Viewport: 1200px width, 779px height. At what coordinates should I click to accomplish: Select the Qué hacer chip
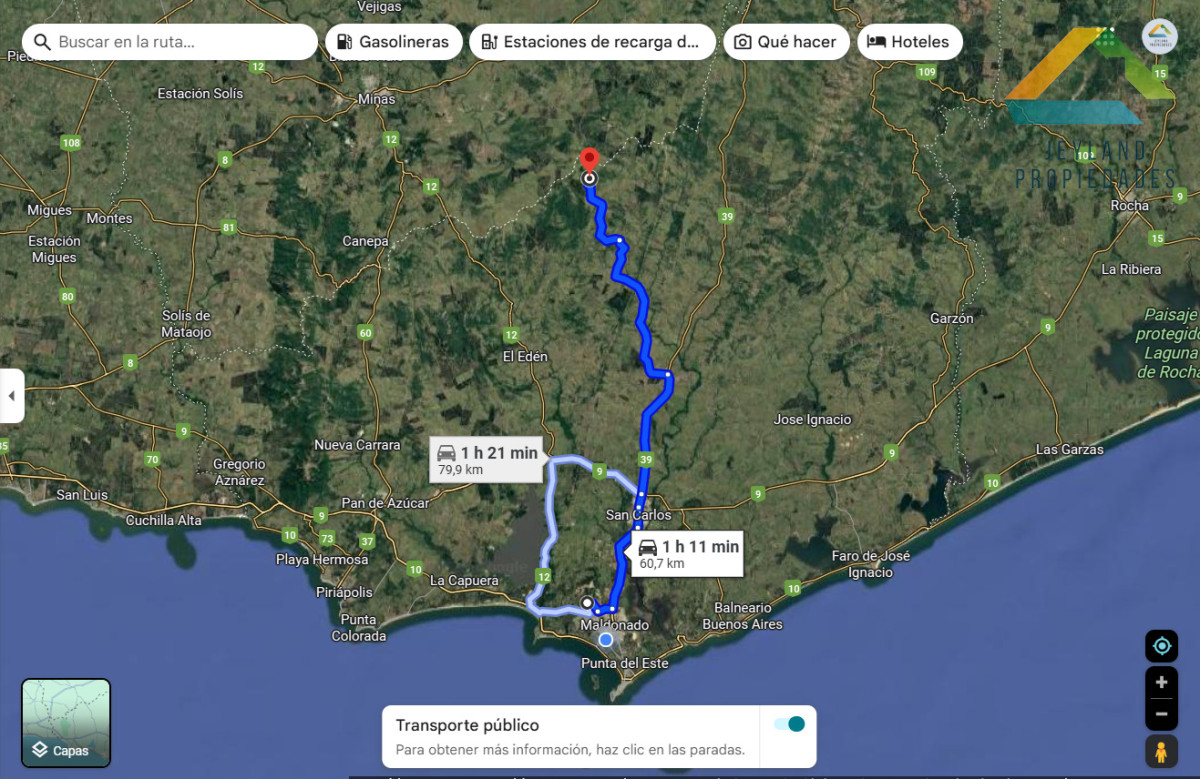[786, 42]
